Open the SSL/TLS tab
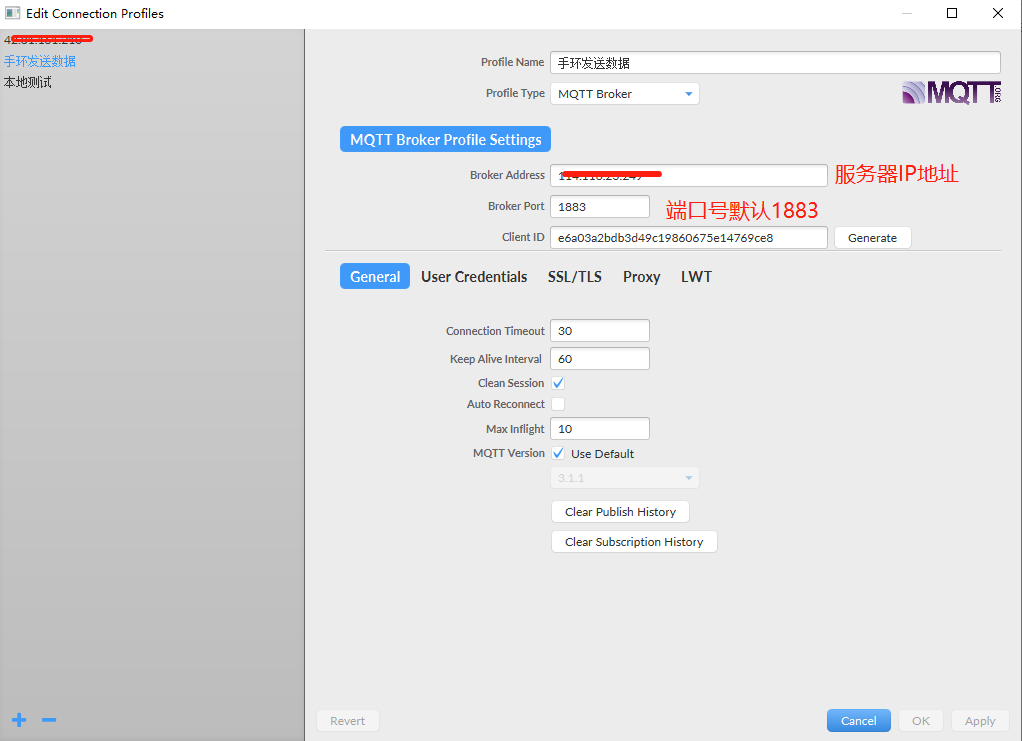 click(x=575, y=276)
